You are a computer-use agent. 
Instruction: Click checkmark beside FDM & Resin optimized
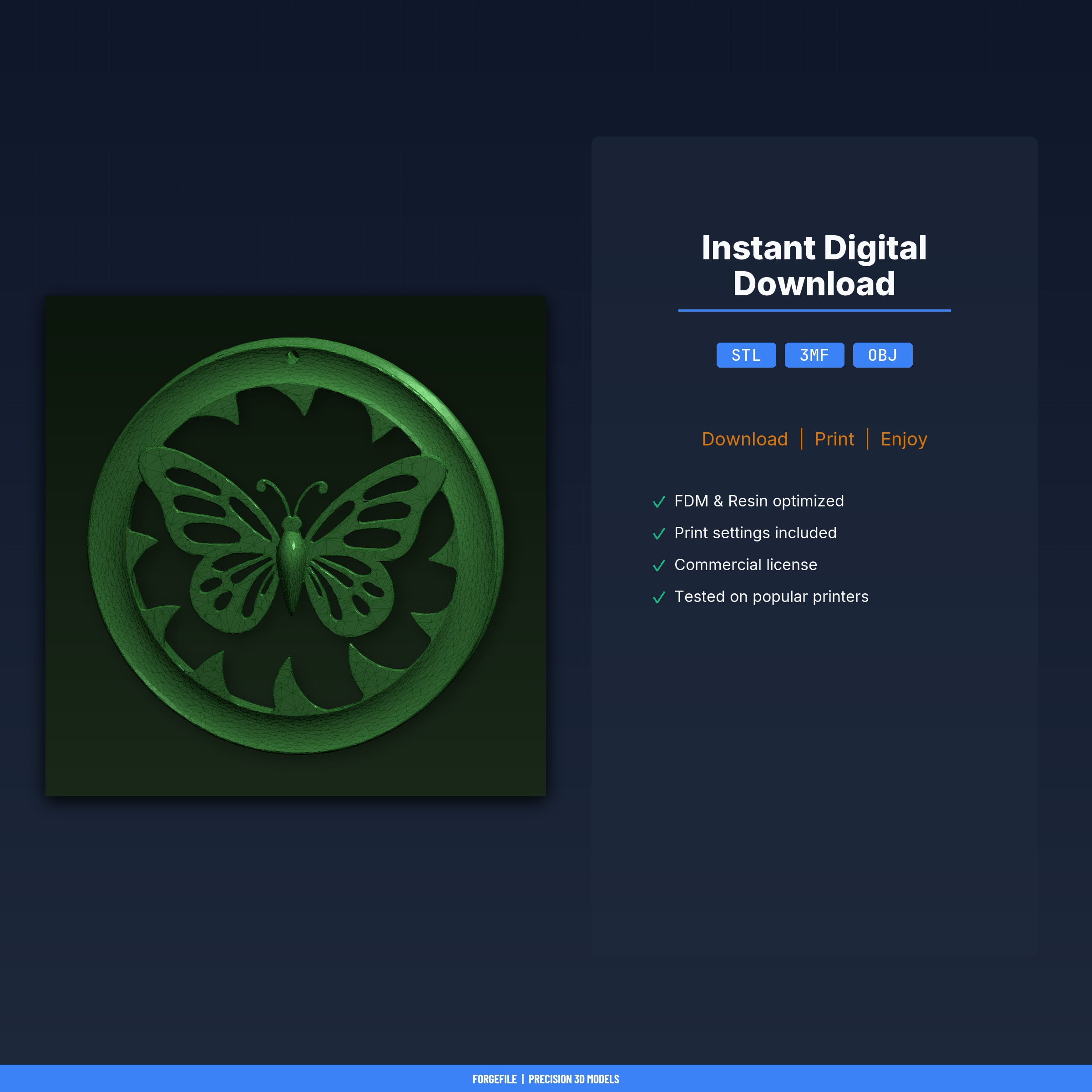coord(658,502)
